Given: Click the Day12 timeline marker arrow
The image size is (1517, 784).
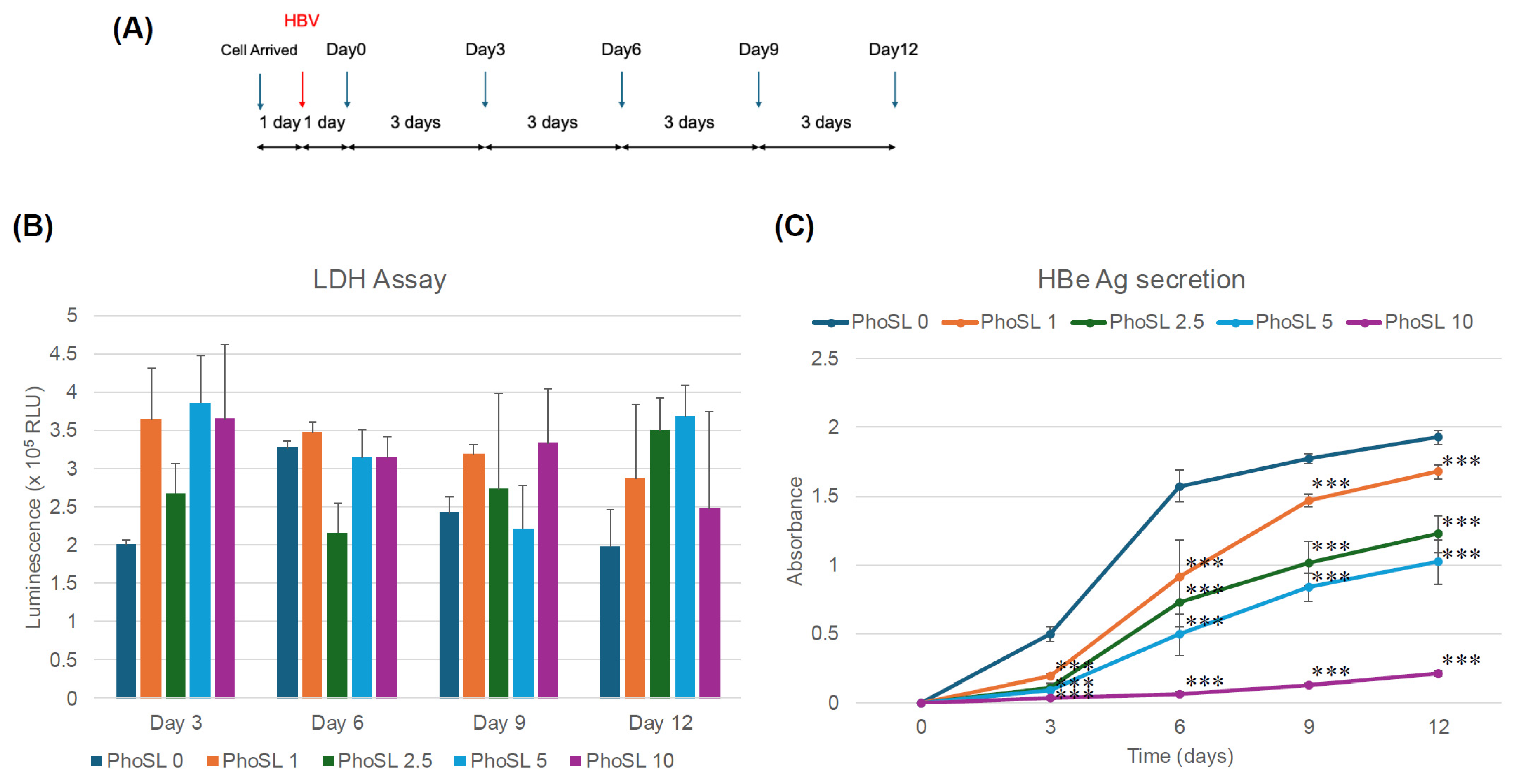Looking at the screenshot, I should pyautogui.click(x=895, y=90).
